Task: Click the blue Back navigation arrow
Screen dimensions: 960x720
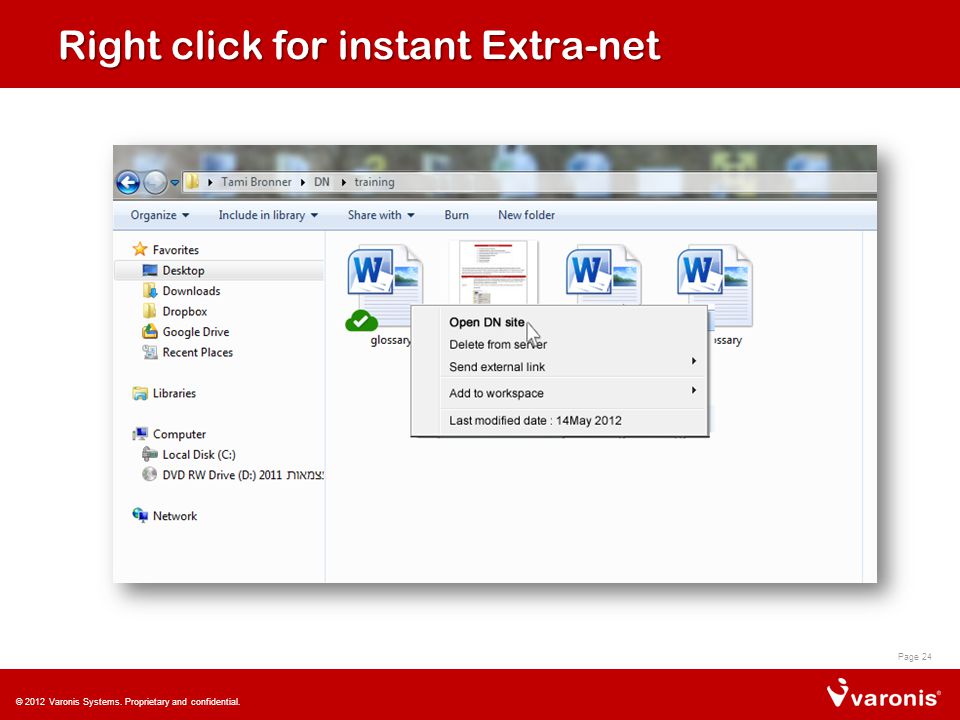Action: coord(128,182)
